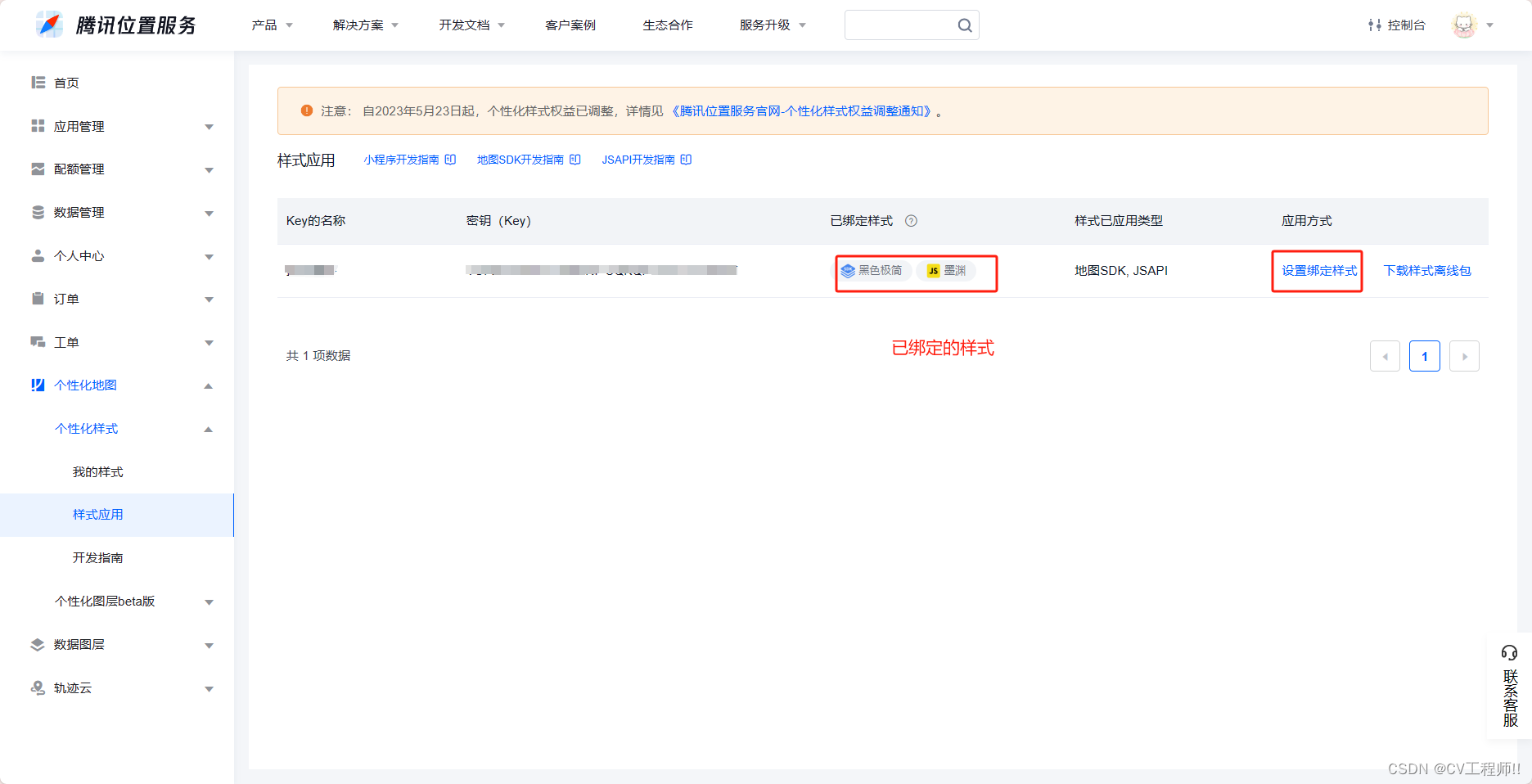Click the user avatar icon
Screen dimensions: 1532x784
1464,25
